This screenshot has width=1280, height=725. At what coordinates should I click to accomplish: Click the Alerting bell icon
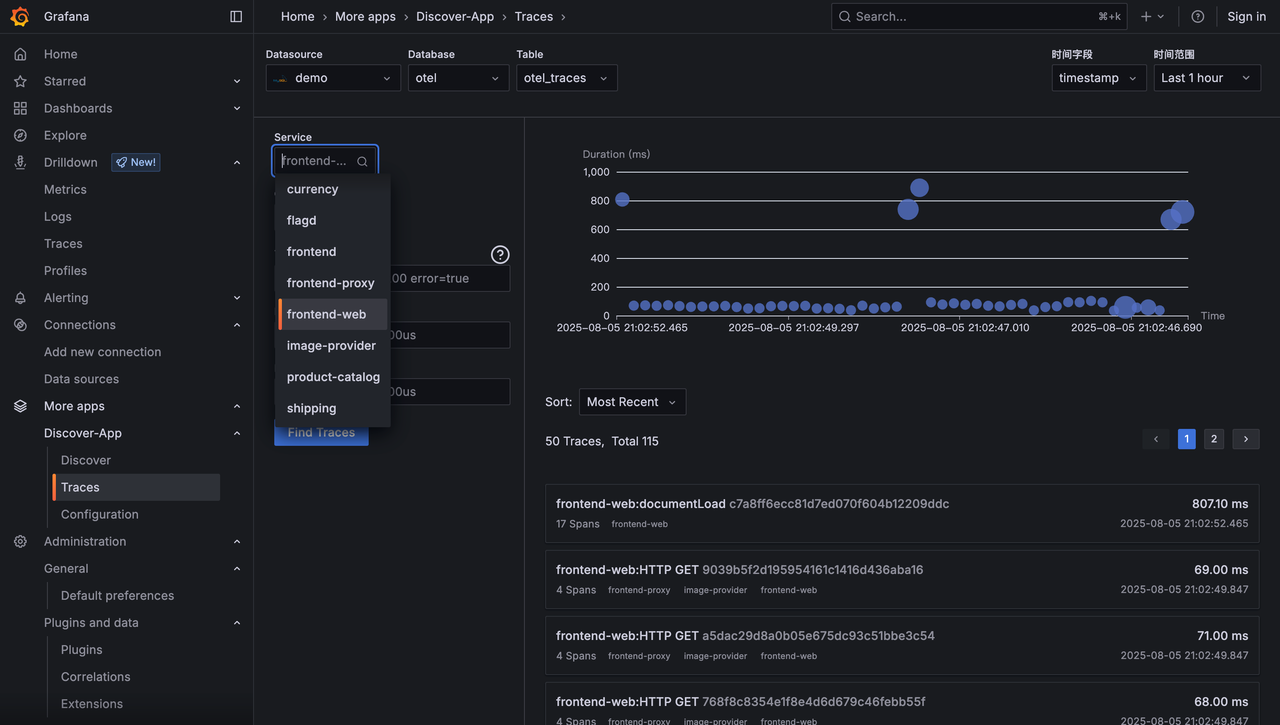pos(20,298)
